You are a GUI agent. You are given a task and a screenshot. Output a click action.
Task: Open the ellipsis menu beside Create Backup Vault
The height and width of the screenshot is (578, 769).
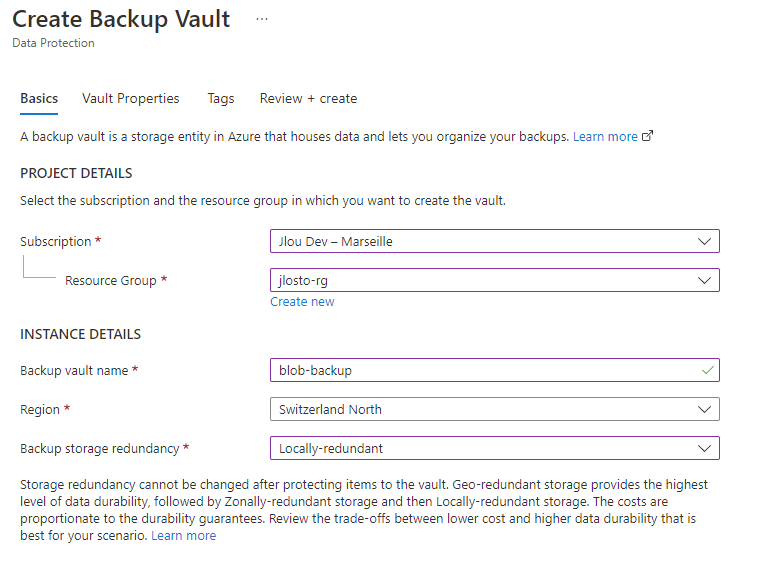(262, 19)
